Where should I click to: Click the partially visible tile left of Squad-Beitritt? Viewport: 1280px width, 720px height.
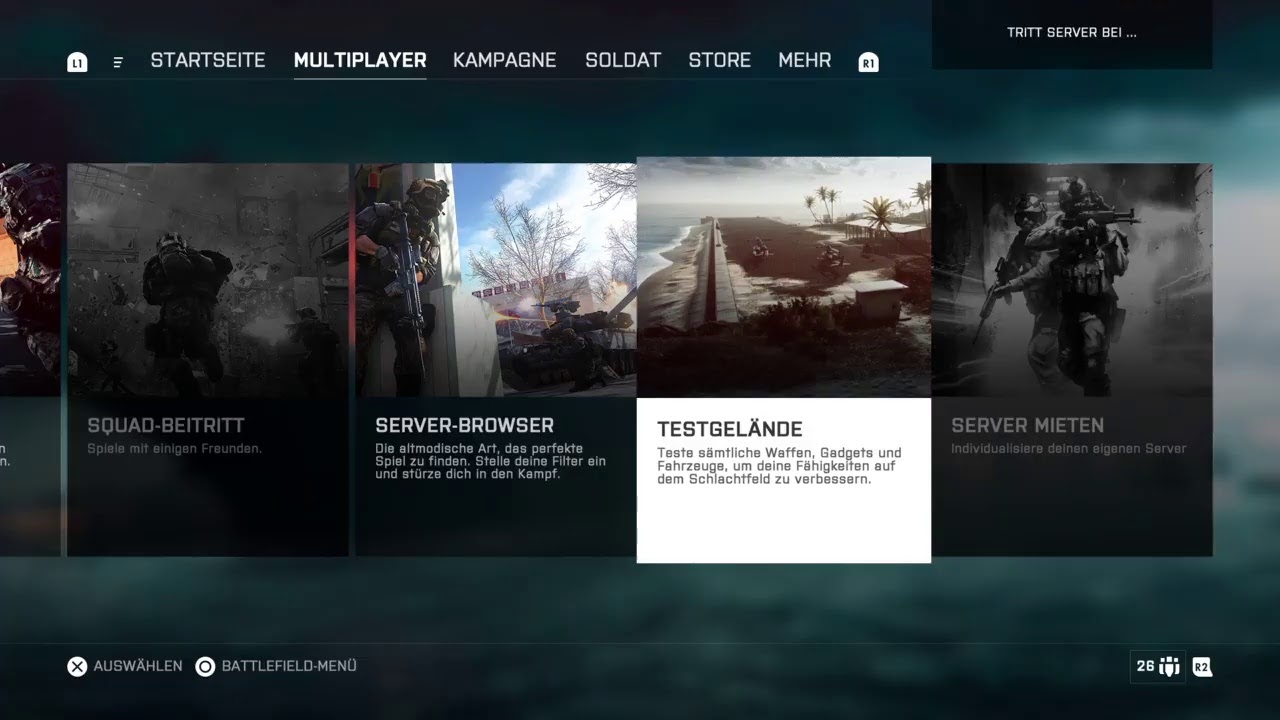coord(30,360)
